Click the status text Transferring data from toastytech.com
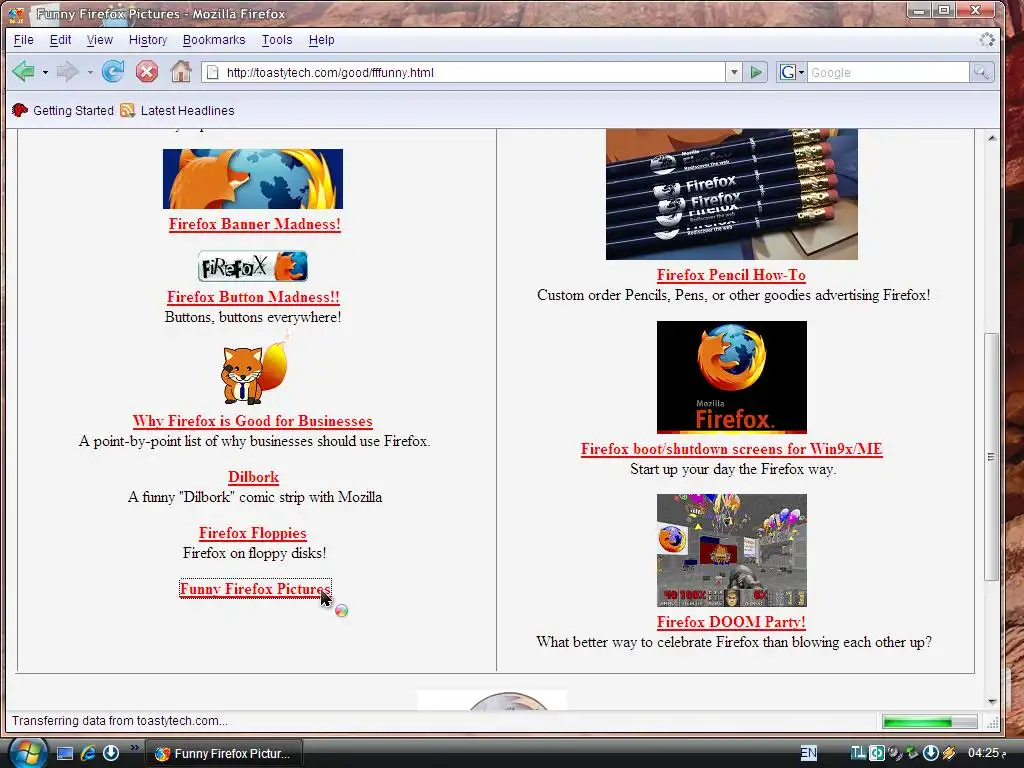Image resolution: width=1024 pixels, height=768 pixels. [x=120, y=721]
